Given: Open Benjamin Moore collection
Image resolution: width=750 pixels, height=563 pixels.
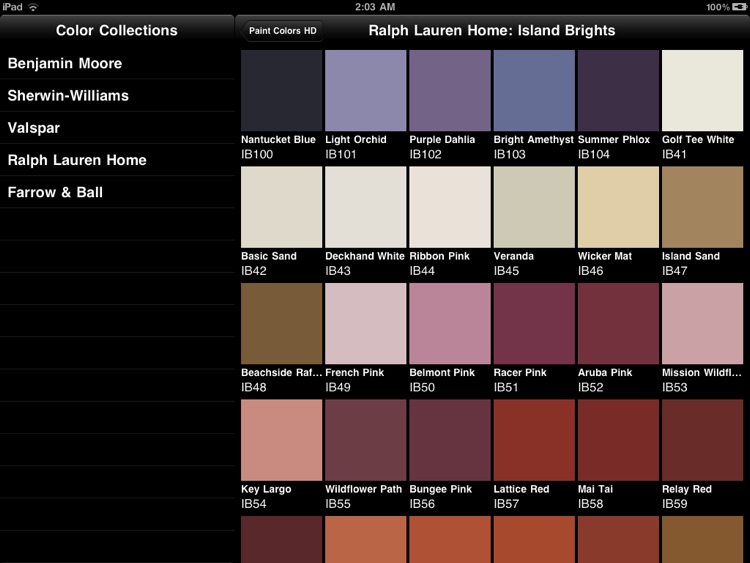Looking at the screenshot, I should (x=117, y=63).
